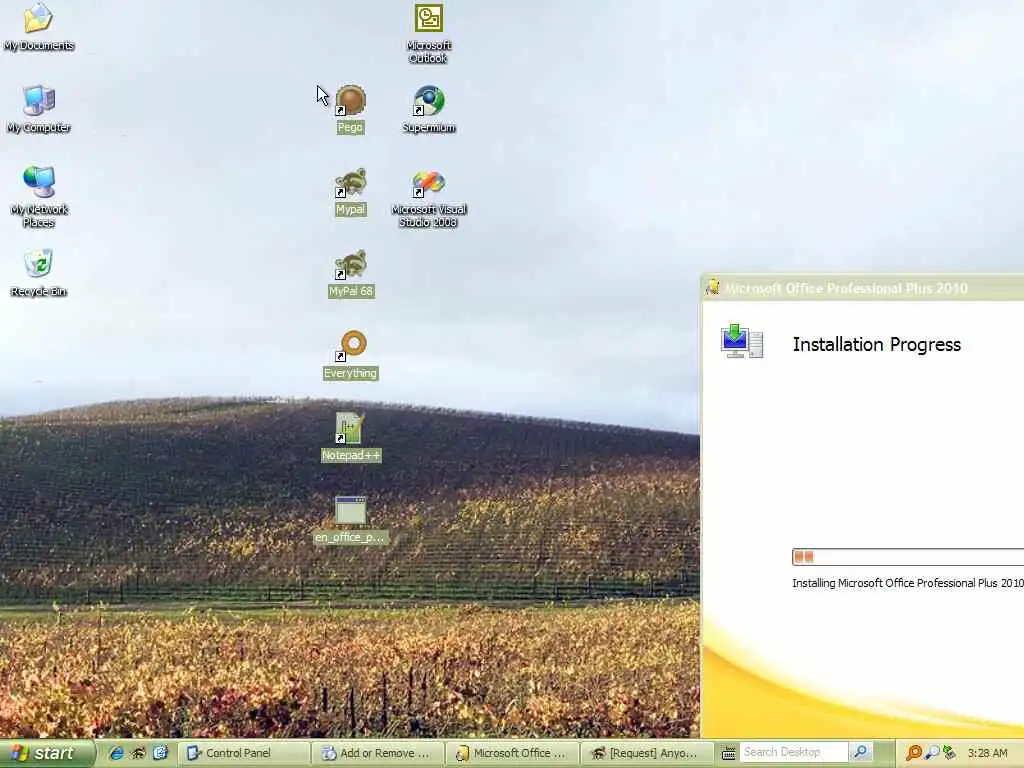Select the en_office_p... installer file icon
The image size is (1024, 768).
pos(351,520)
